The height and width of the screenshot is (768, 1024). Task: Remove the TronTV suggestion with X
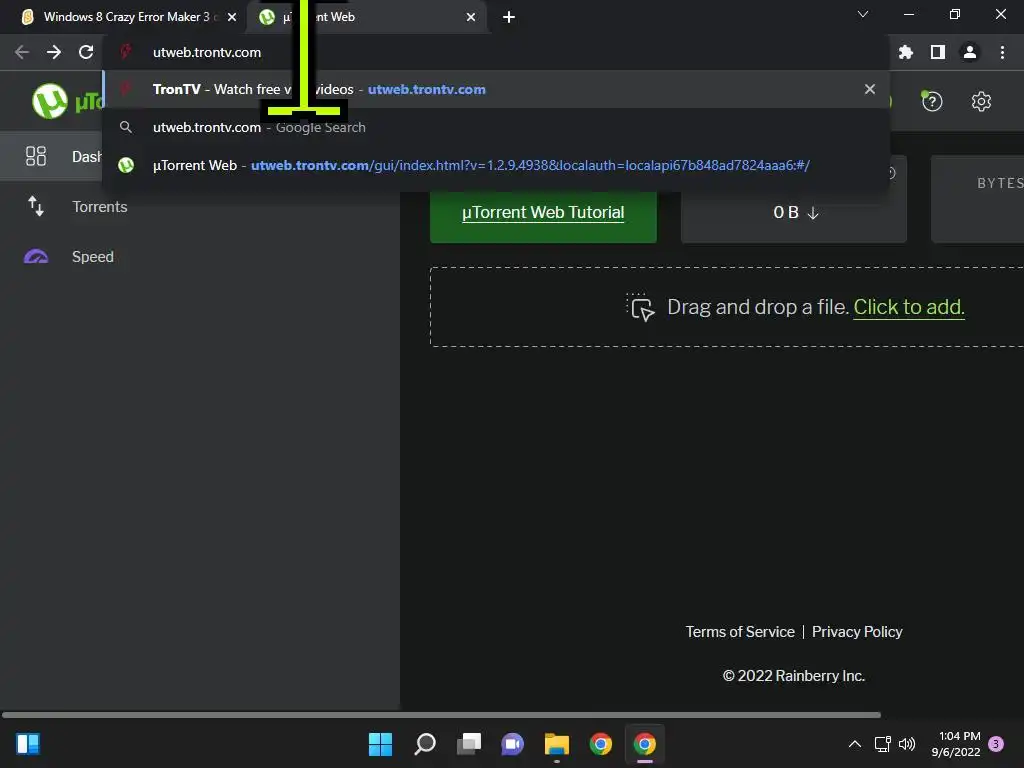click(x=869, y=89)
